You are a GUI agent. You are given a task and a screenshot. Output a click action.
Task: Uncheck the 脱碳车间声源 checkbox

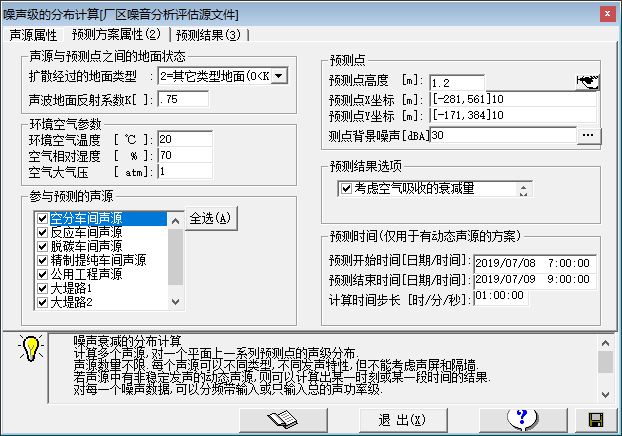(42, 246)
